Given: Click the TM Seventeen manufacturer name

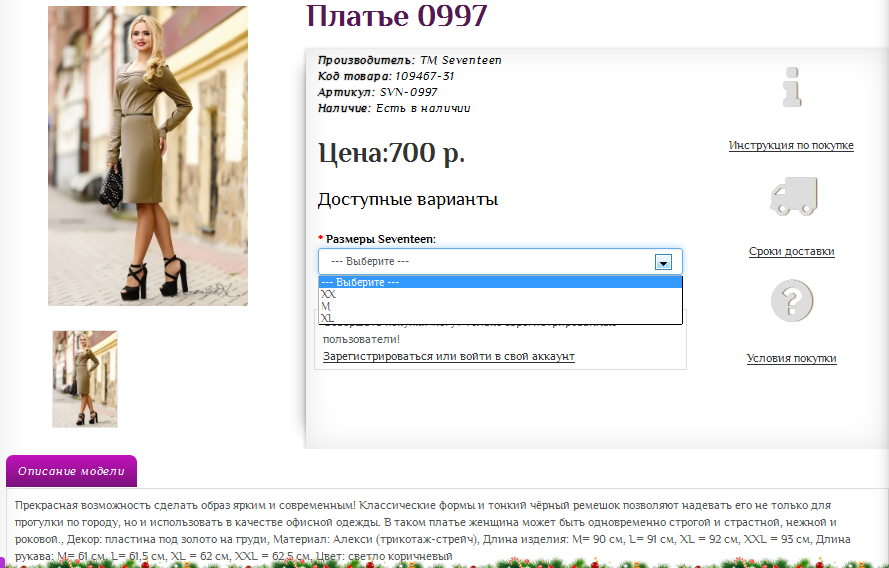Looking at the screenshot, I should [x=460, y=60].
